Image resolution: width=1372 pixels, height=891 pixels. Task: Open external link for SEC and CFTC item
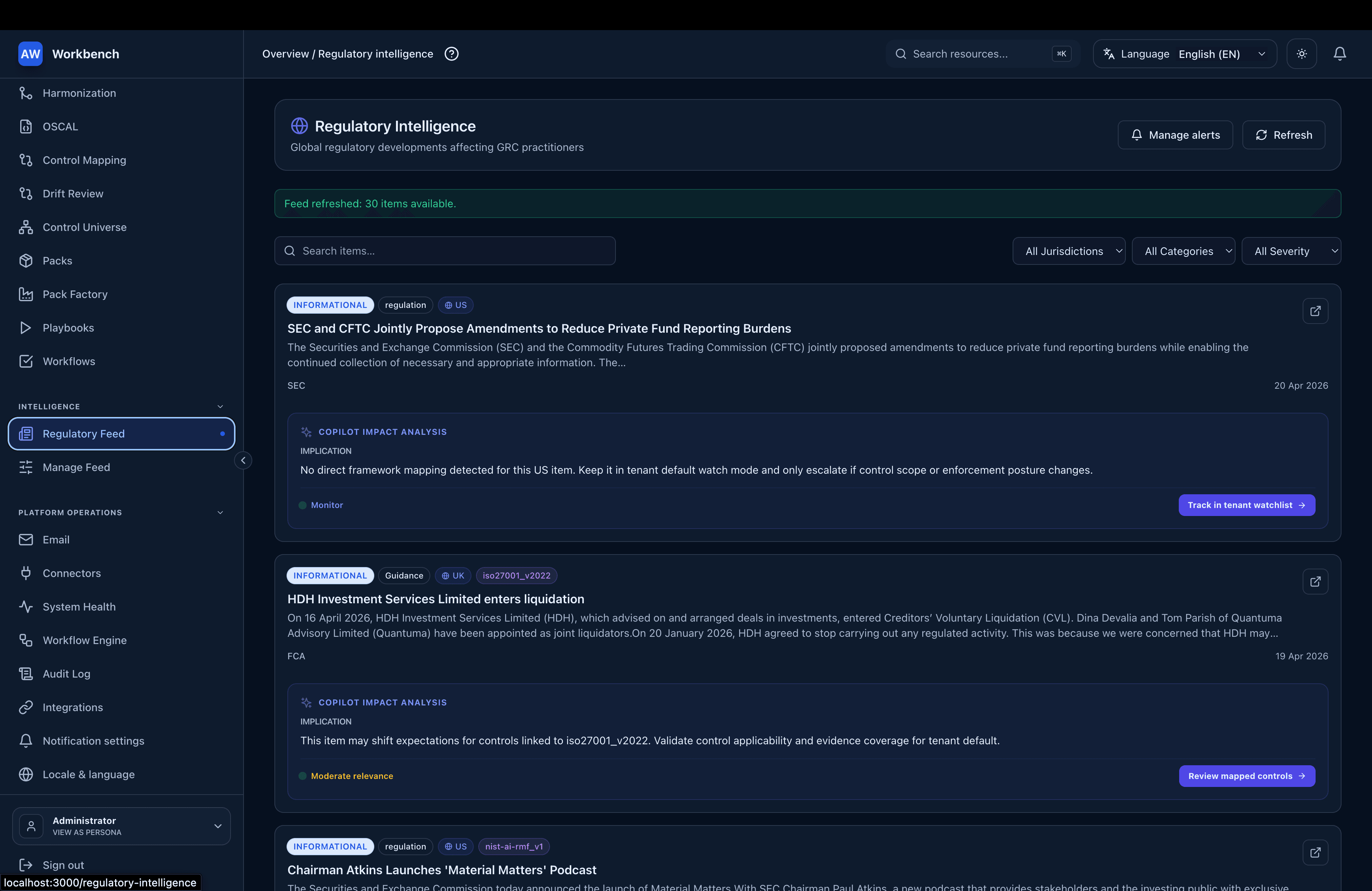pyautogui.click(x=1315, y=311)
